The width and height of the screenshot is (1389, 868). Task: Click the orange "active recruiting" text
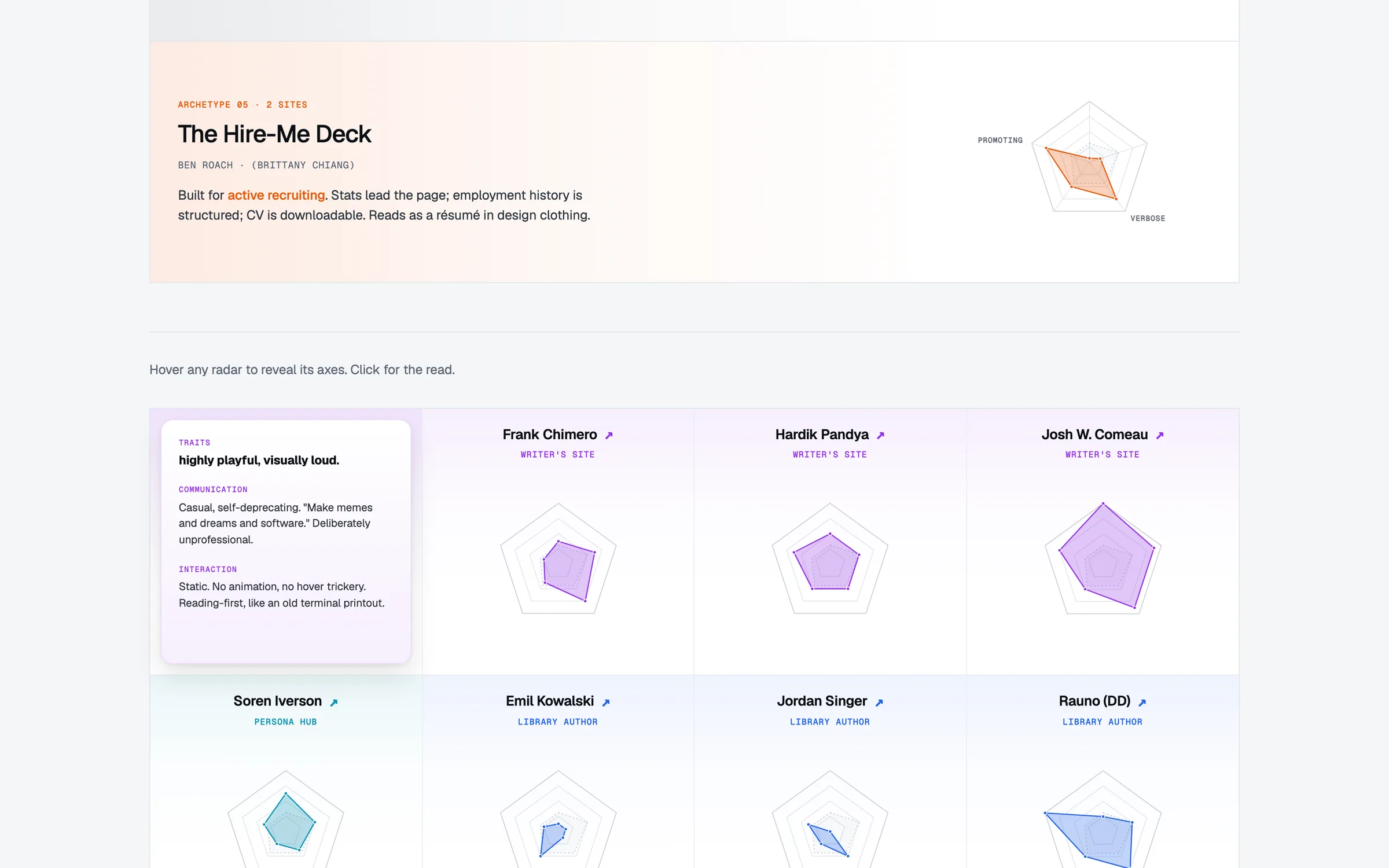pos(276,196)
